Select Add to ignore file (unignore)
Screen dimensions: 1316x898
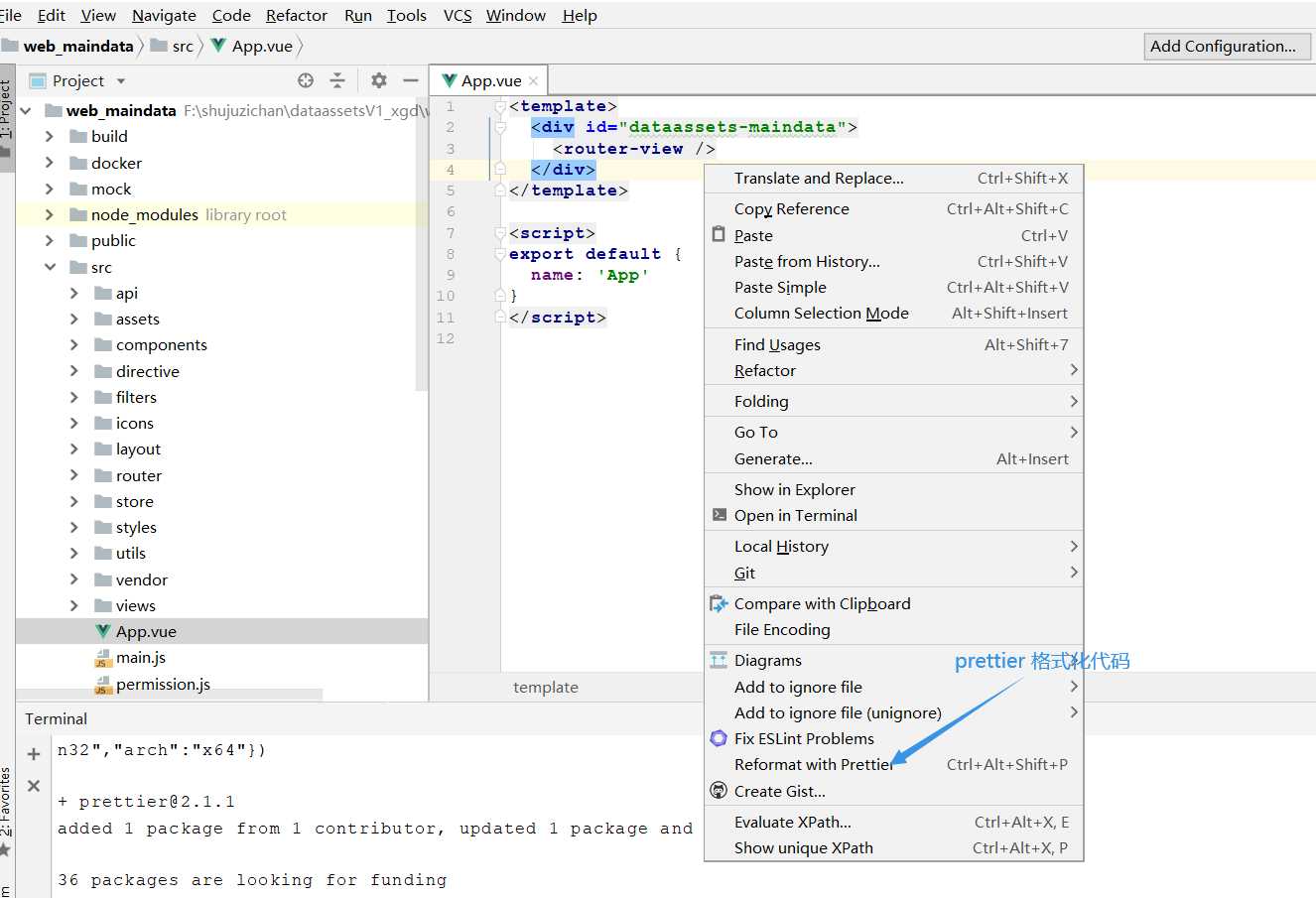893,712
